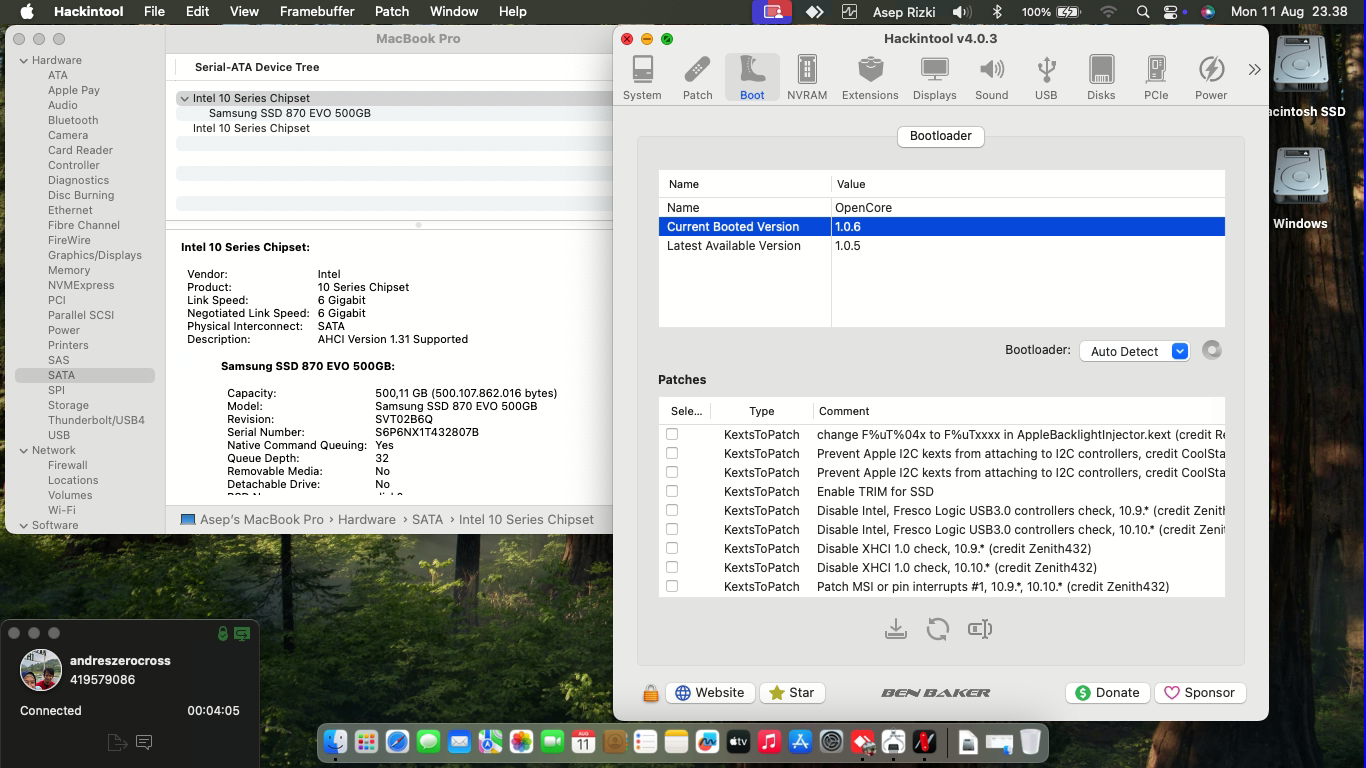Image resolution: width=1366 pixels, height=768 pixels.
Task: Click the download icon below patches list
Action: [895, 629]
